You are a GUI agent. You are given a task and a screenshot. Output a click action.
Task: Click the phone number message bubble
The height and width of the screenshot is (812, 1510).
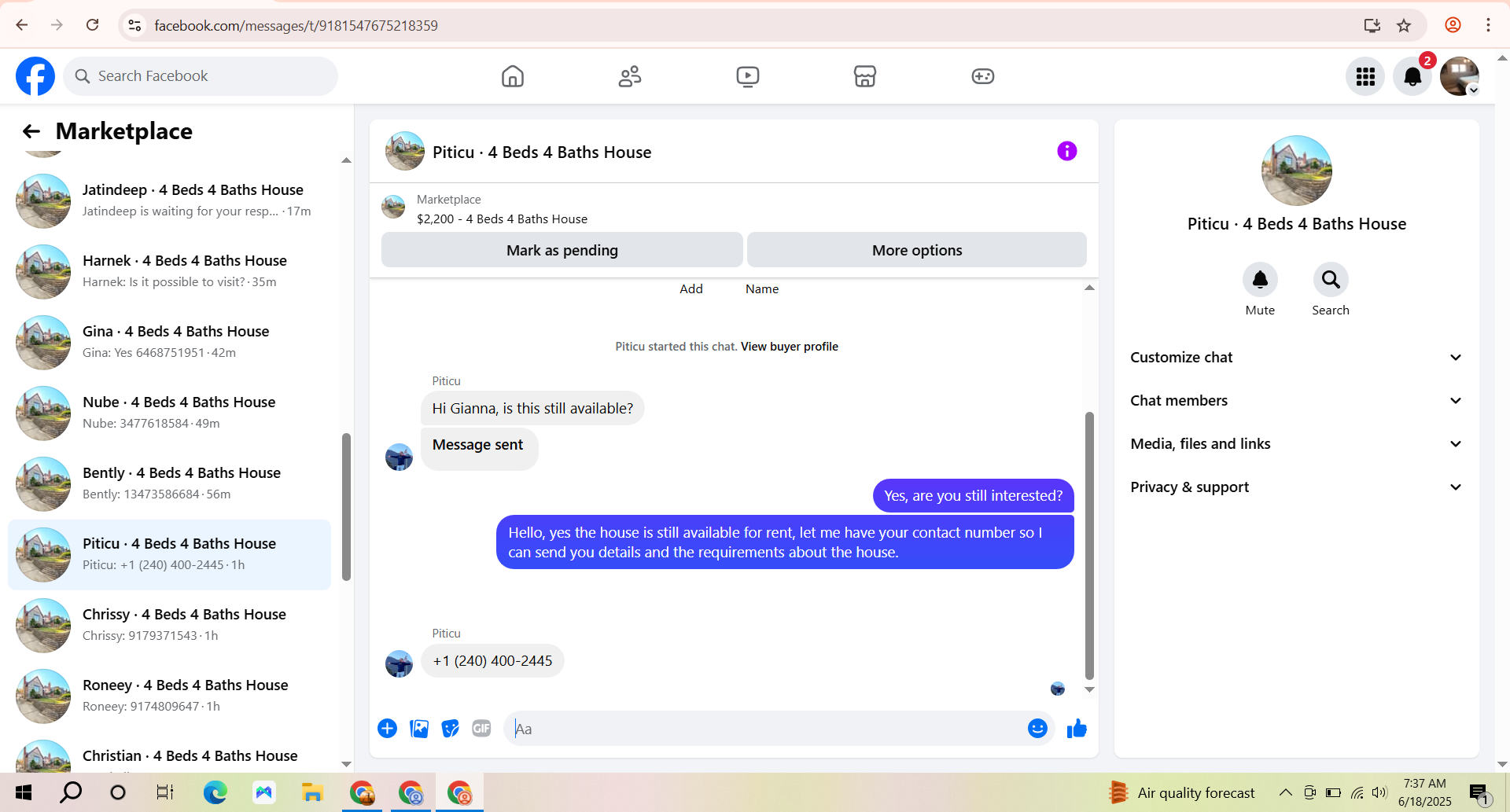coord(492,661)
